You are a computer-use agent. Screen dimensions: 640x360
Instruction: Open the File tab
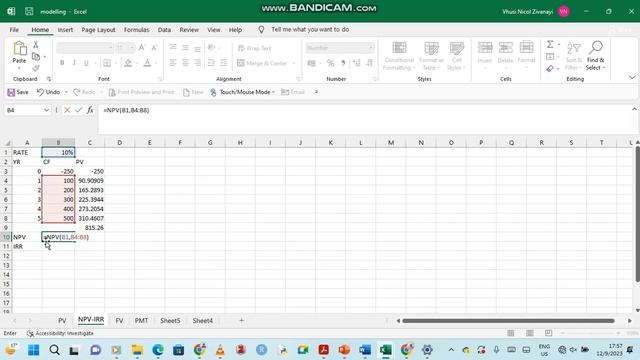[14, 30]
